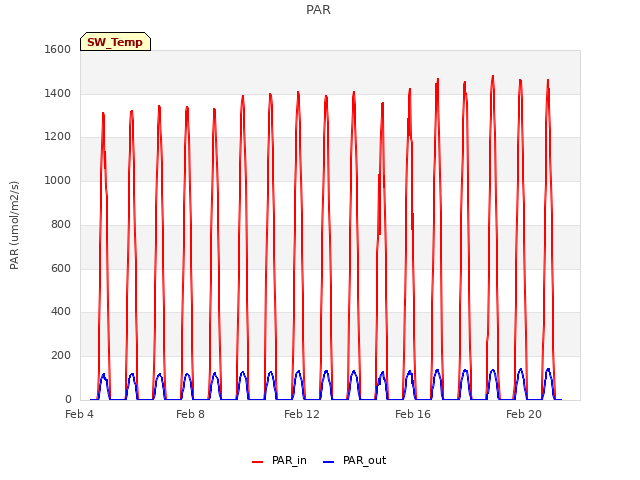
Task: Click the 800 y-axis tick label
Action: [x=61, y=224]
